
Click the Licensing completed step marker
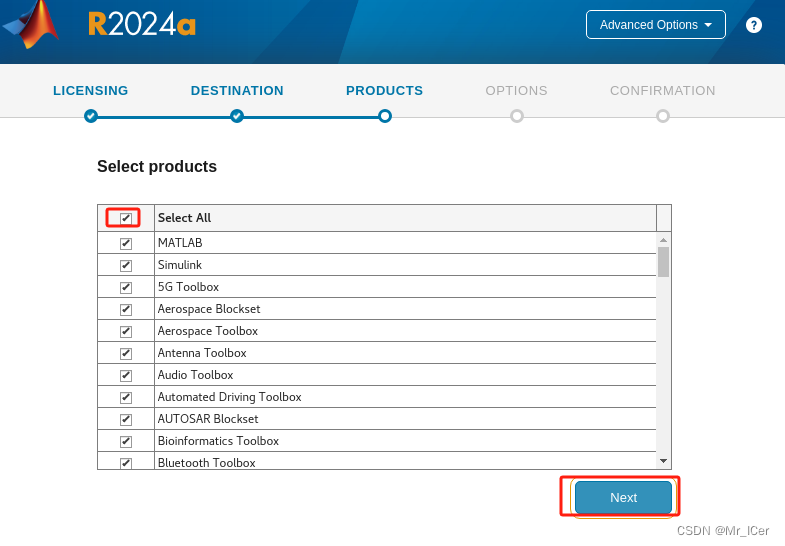point(91,116)
